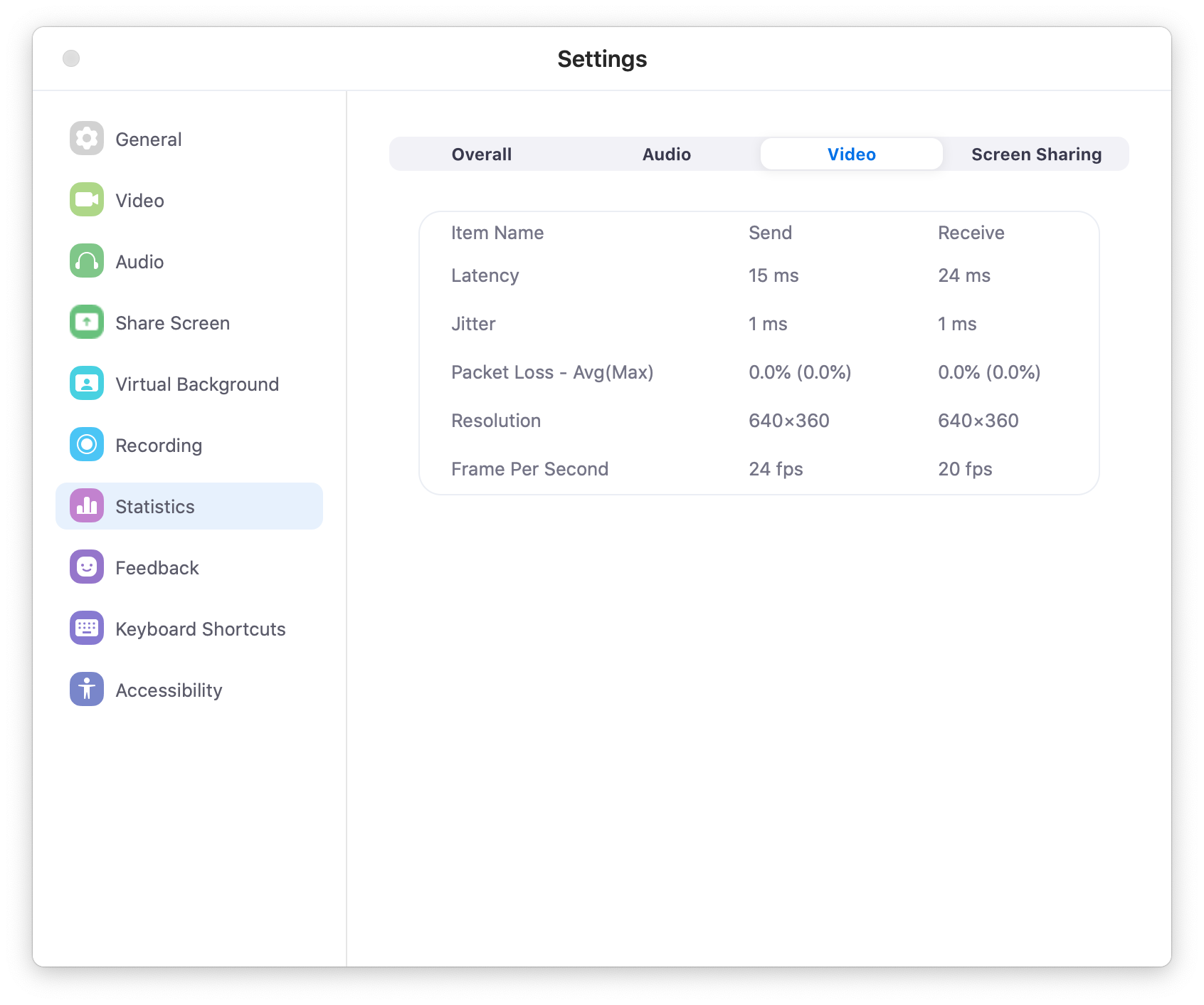This screenshot has height=1005, width=1204.
Task: Click the 15 ms send latency value
Action: [x=773, y=275]
